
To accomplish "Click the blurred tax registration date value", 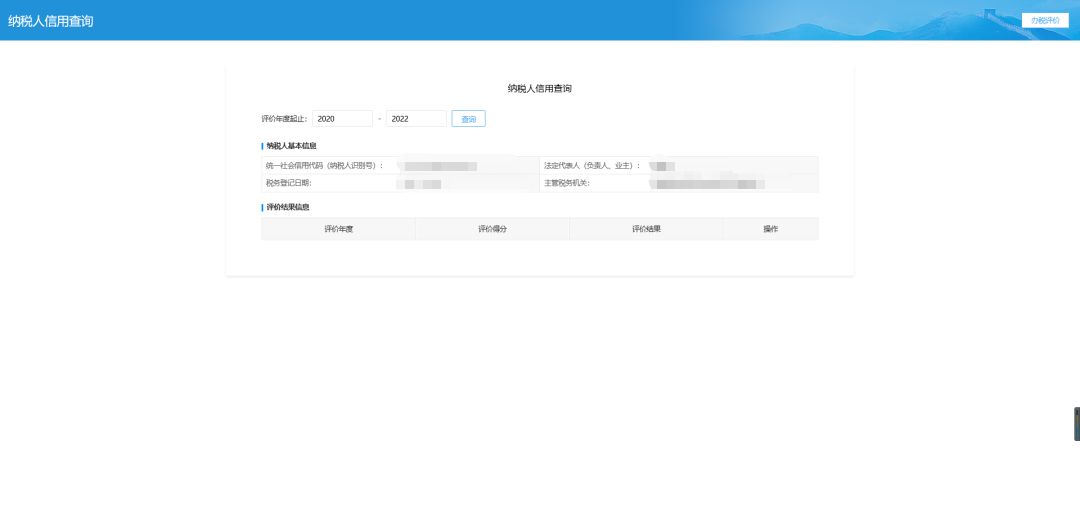I will [419, 184].
